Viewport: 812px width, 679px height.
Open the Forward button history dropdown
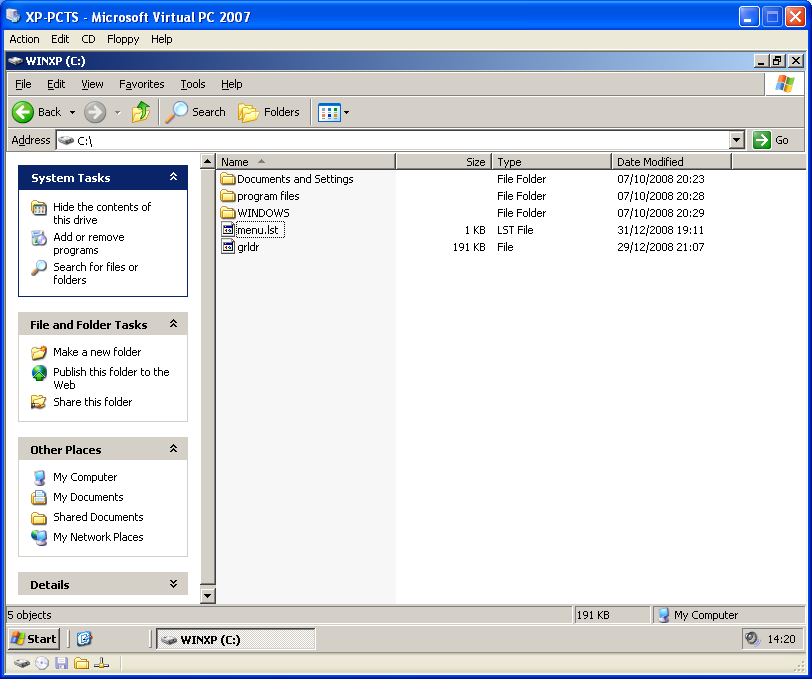118,112
